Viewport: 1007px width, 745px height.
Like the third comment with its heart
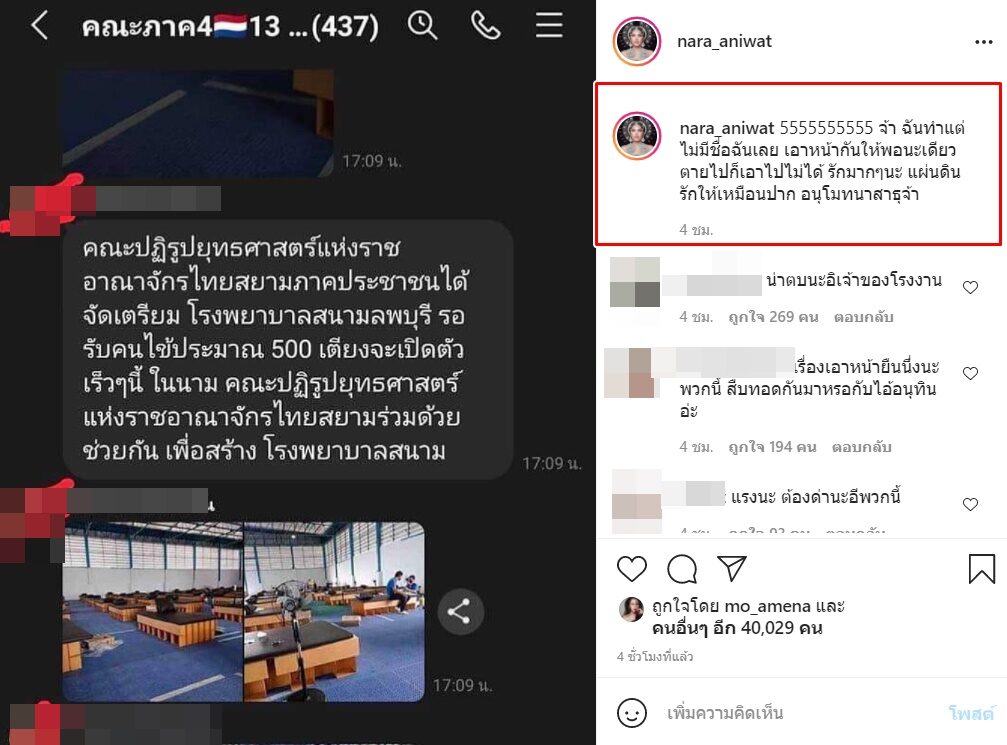pos(970,504)
